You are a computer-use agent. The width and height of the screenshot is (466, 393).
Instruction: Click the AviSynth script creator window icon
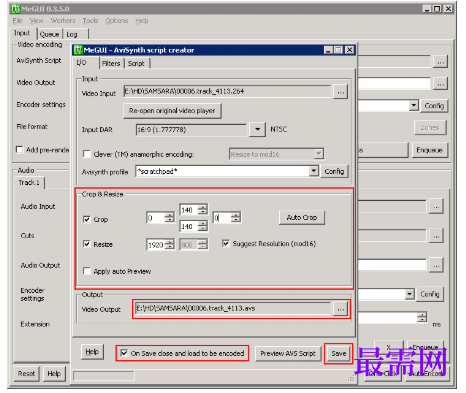(x=78, y=50)
